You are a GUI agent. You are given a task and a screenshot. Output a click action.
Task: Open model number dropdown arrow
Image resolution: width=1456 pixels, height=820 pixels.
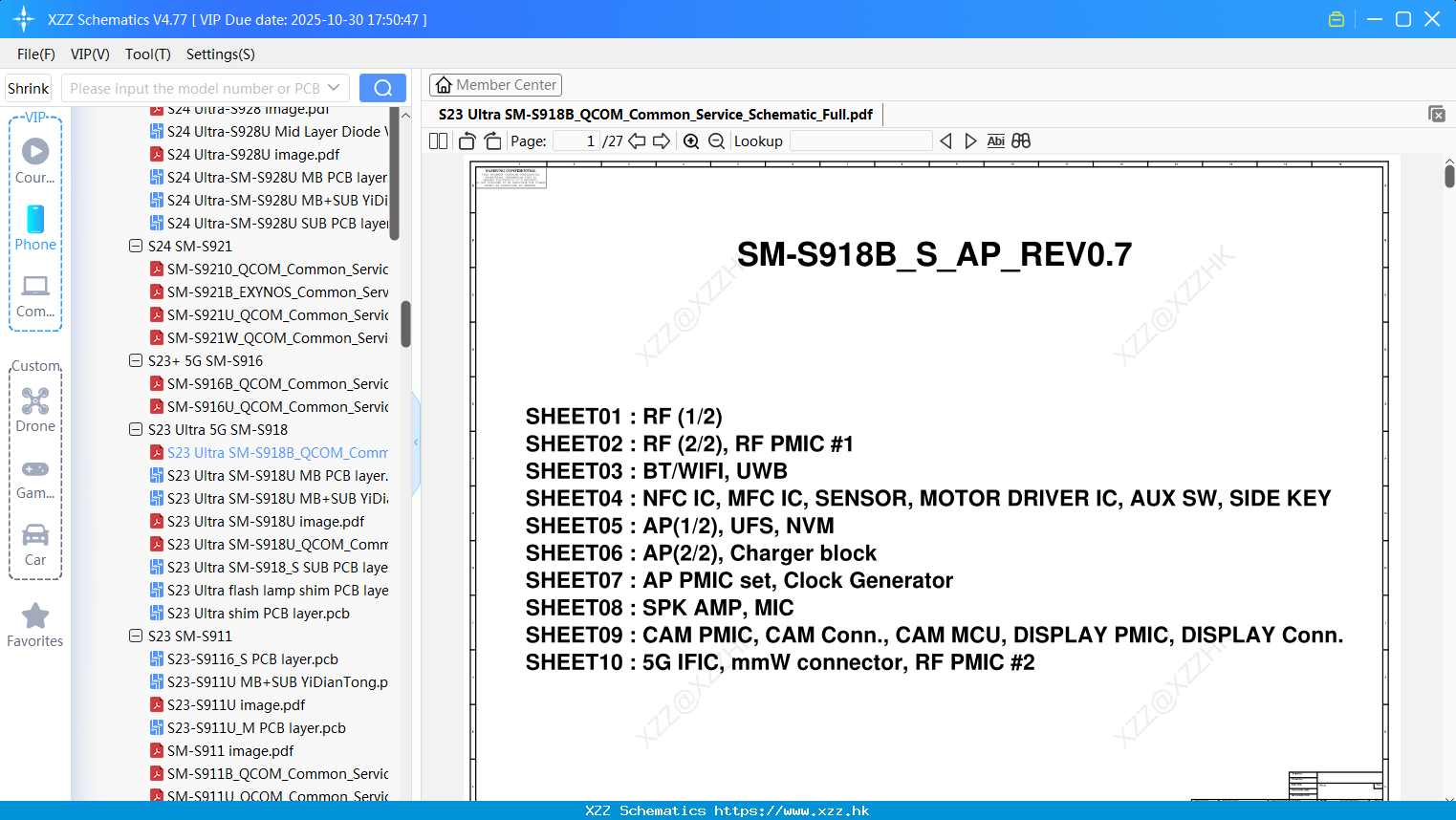pos(334,88)
